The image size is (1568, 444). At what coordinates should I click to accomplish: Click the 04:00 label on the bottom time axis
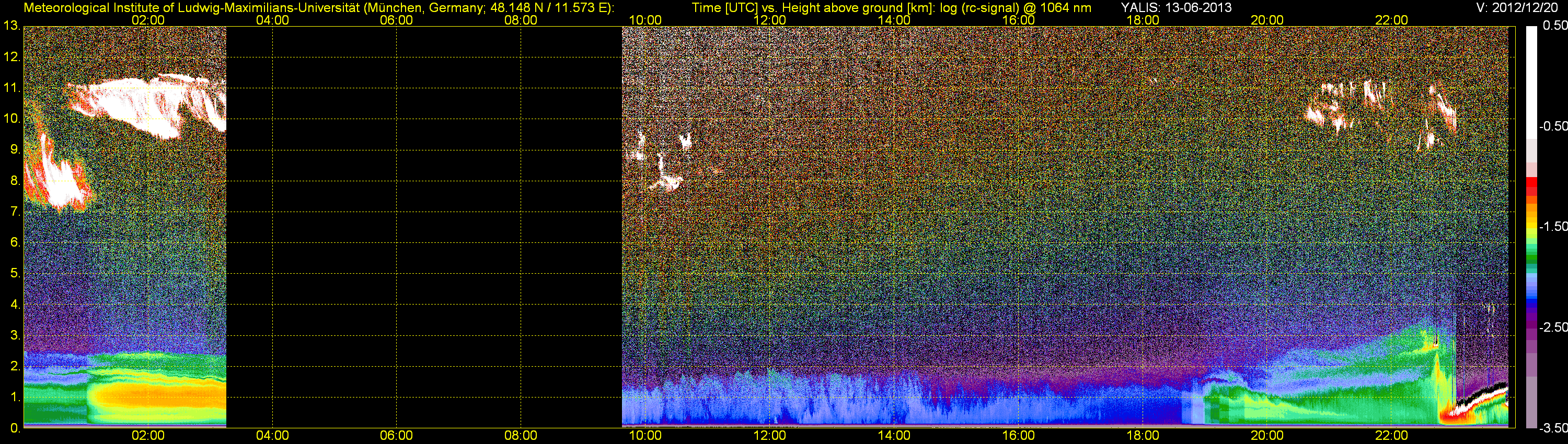tap(272, 436)
